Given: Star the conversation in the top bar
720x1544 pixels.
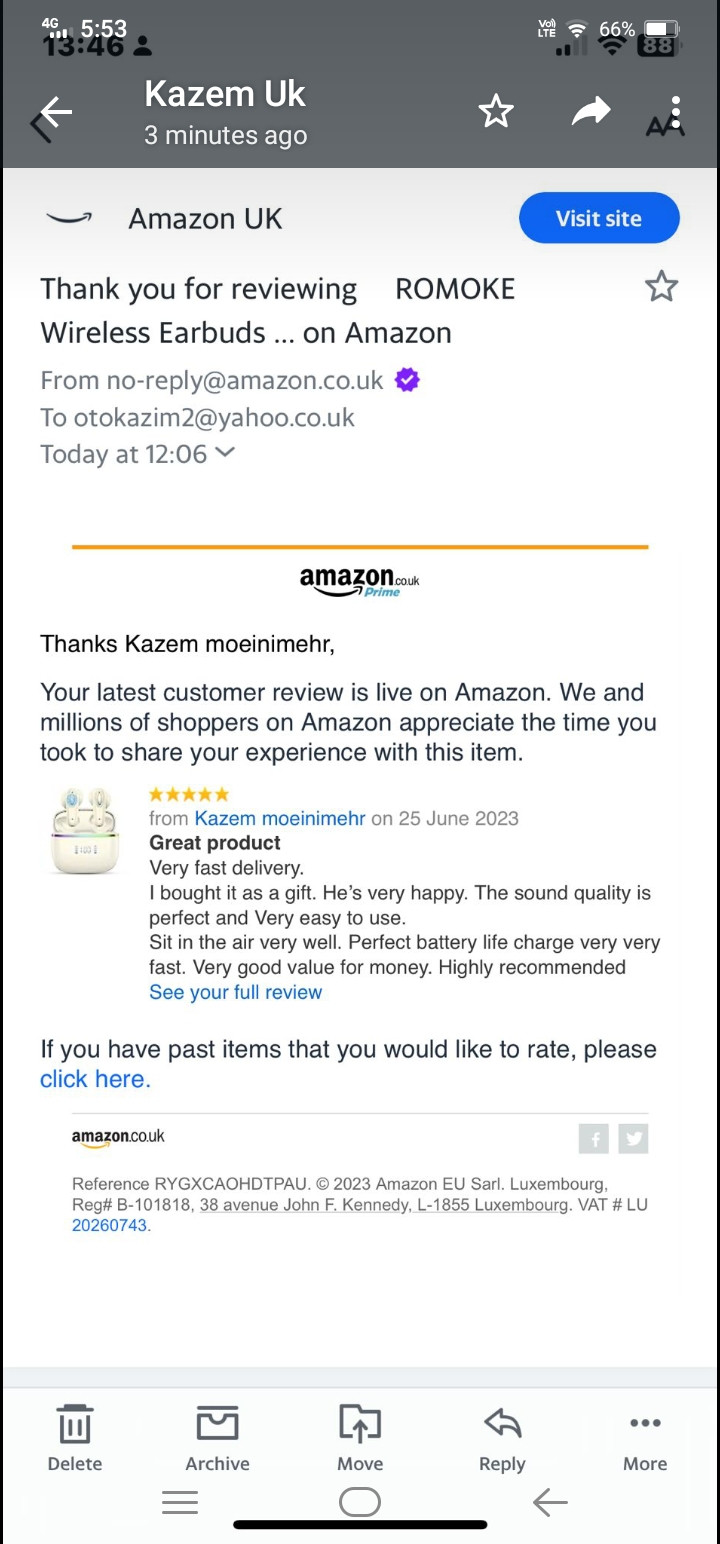Looking at the screenshot, I should (x=496, y=112).
